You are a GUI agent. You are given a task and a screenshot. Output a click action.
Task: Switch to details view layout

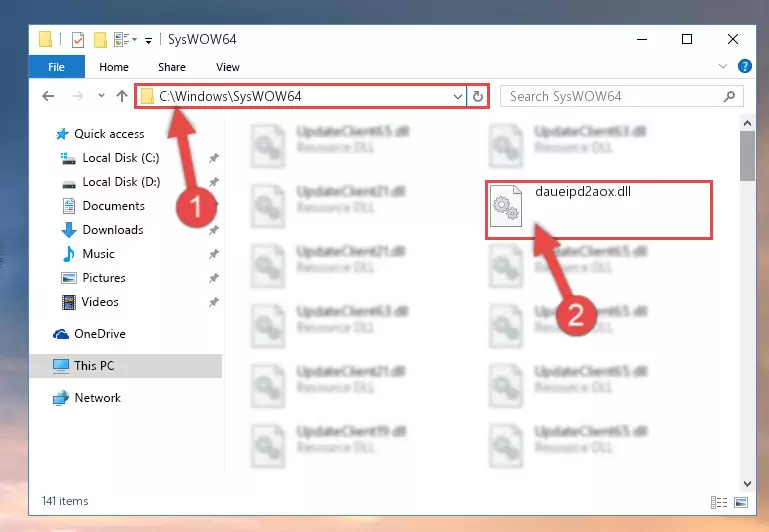718,503
